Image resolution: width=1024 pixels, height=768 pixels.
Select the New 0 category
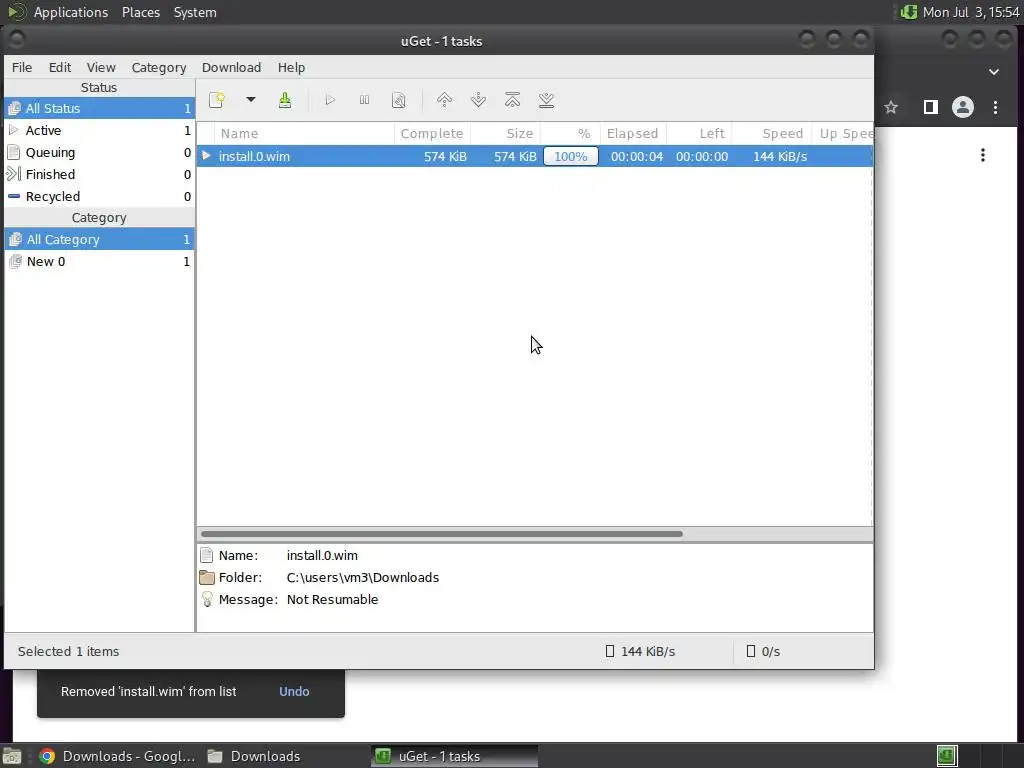99,262
